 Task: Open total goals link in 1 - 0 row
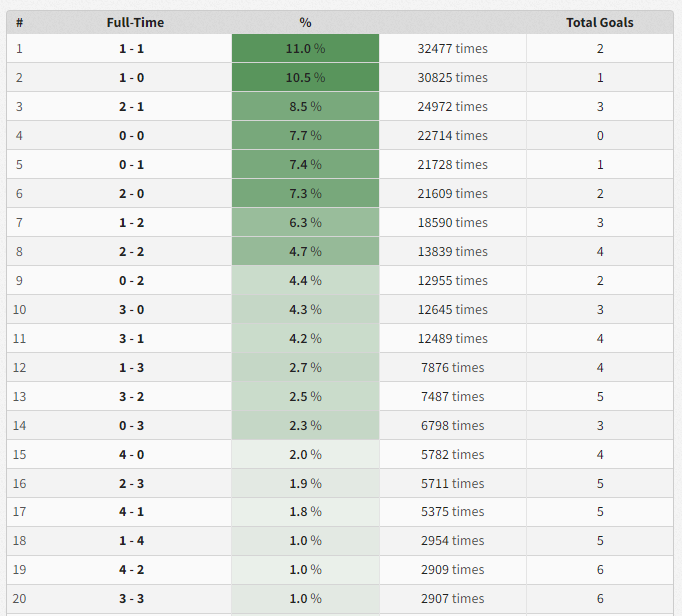pyautogui.click(x=600, y=77)
